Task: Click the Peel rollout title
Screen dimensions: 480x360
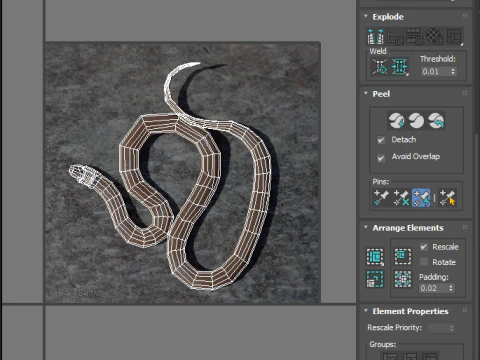Action: (381, 94)
